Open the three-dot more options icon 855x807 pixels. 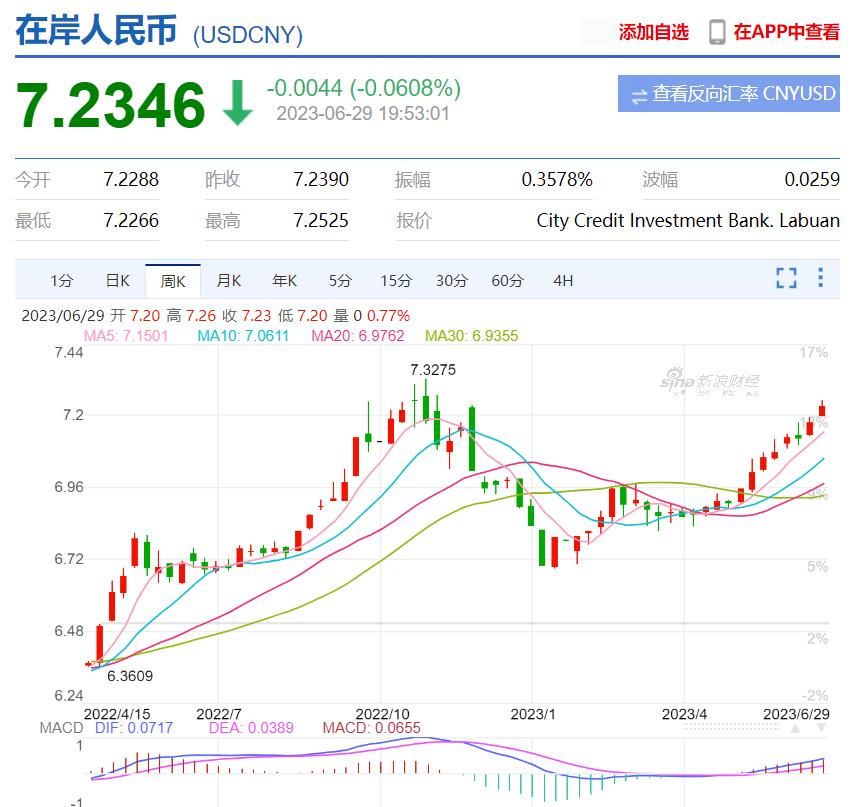(820, 280)
